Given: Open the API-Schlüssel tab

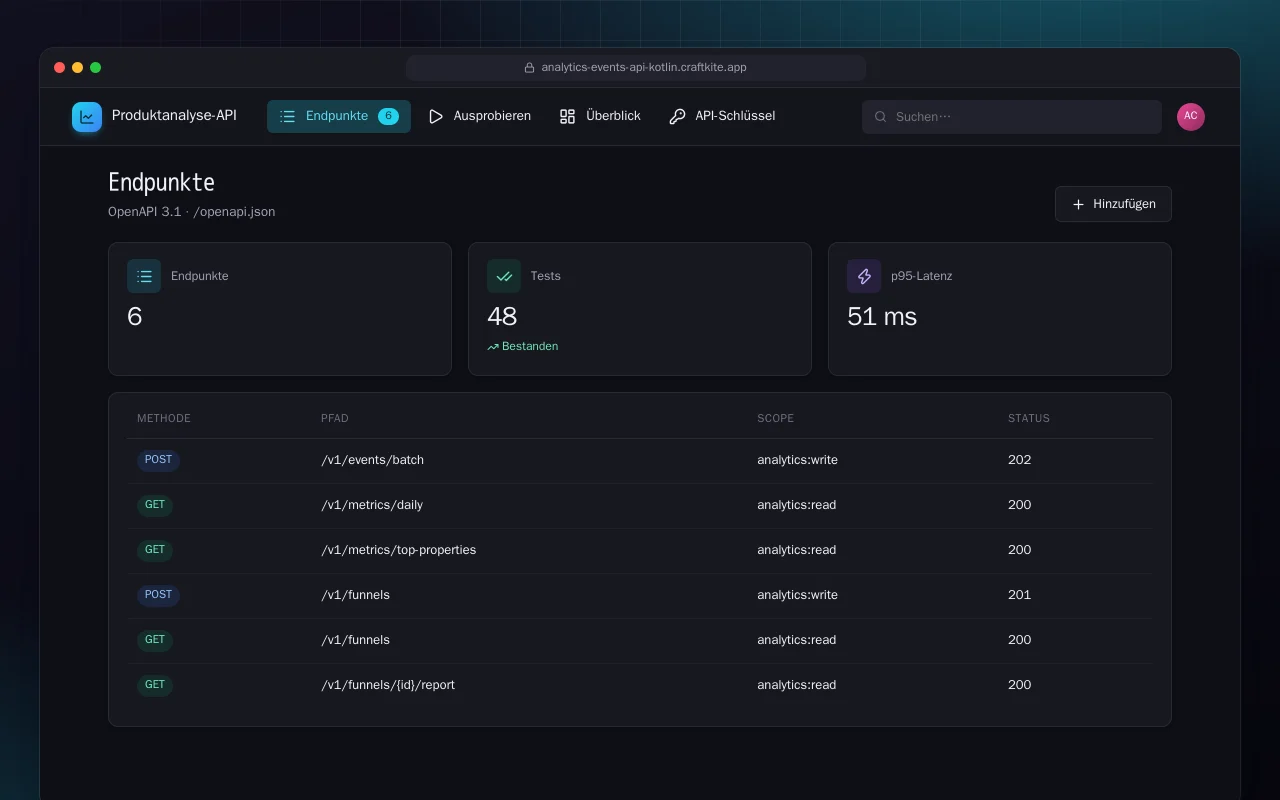Looking at the screenshot, I should [722, 116].
